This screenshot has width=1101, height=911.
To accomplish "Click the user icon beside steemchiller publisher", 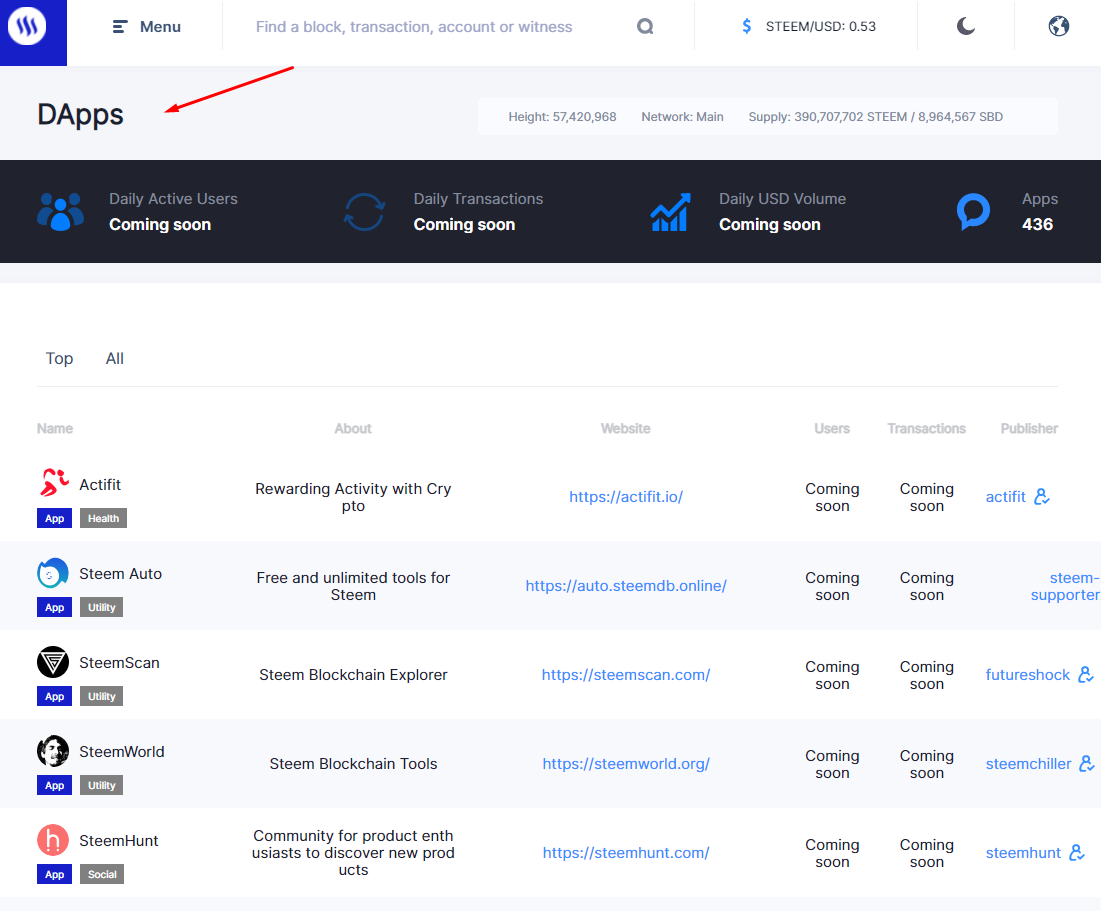I will point(1087,763).
